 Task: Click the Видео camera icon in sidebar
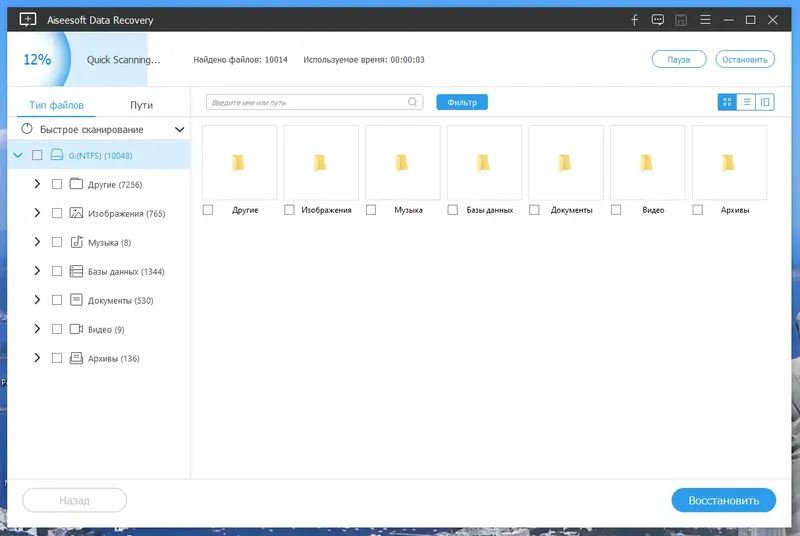tap(76, 329)
